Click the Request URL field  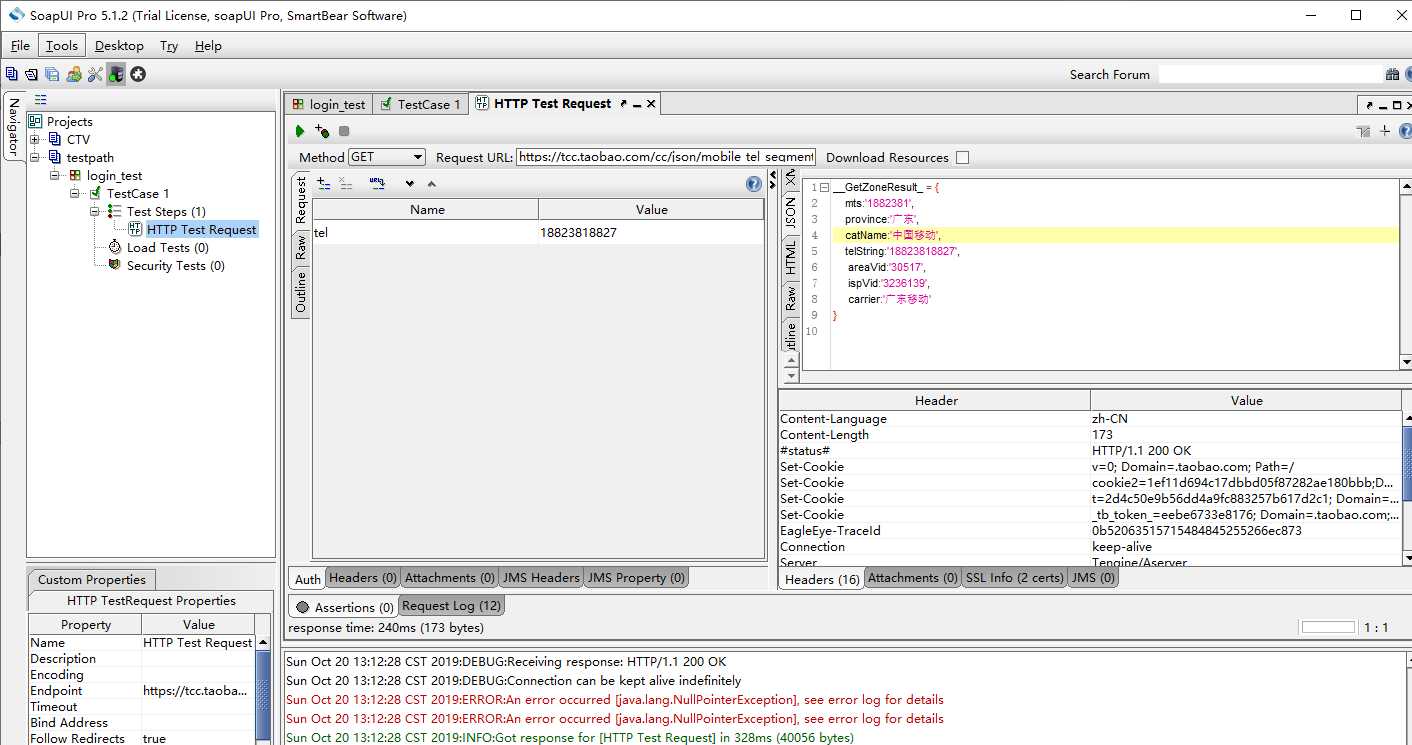[666, 157]
